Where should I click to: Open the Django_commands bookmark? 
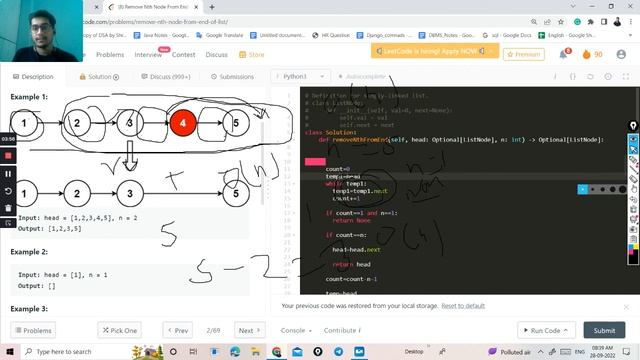point(385,35)
